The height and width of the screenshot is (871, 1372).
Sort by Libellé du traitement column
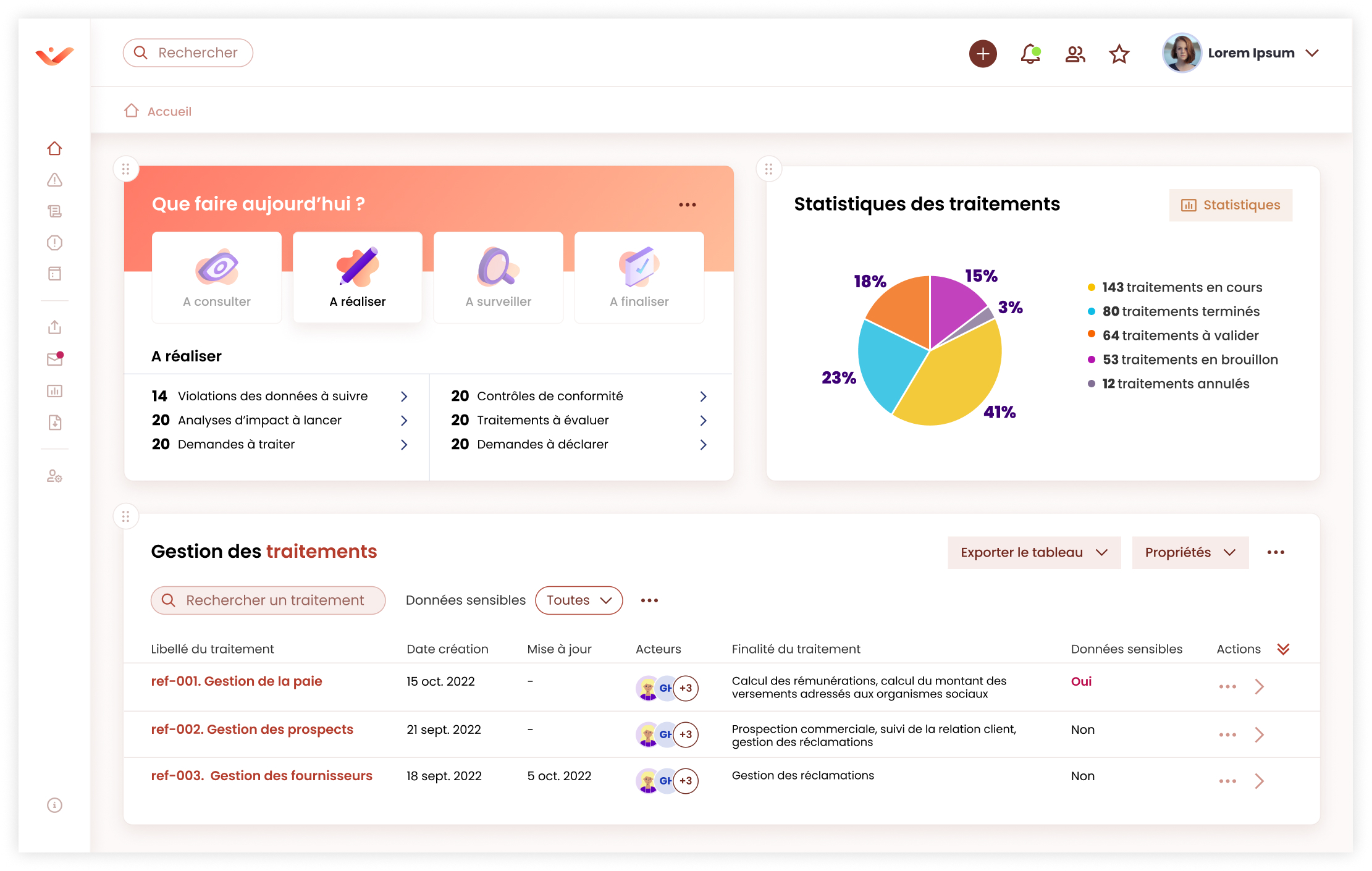pyautogui.click(x=213, y=649)
